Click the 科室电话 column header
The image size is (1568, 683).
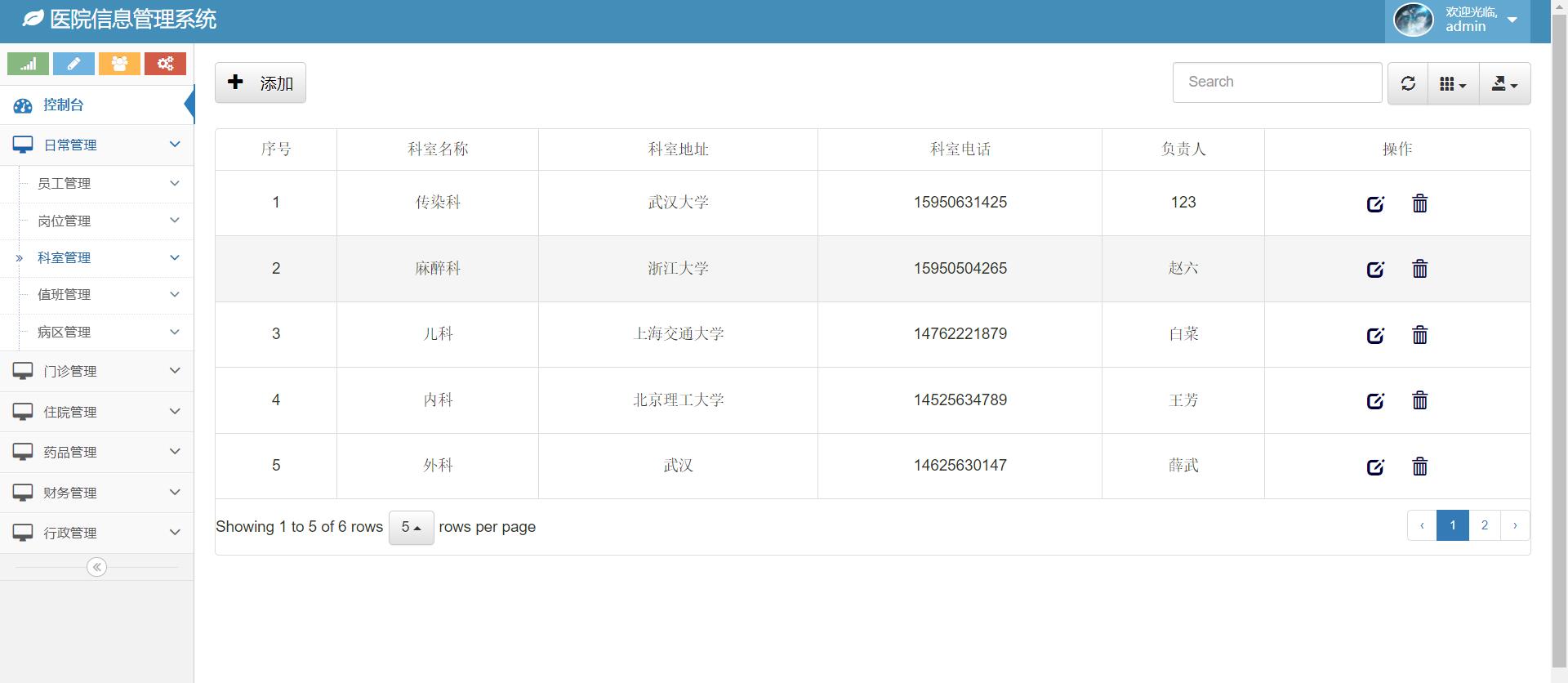pyautogui.click(x=960, y=150)
